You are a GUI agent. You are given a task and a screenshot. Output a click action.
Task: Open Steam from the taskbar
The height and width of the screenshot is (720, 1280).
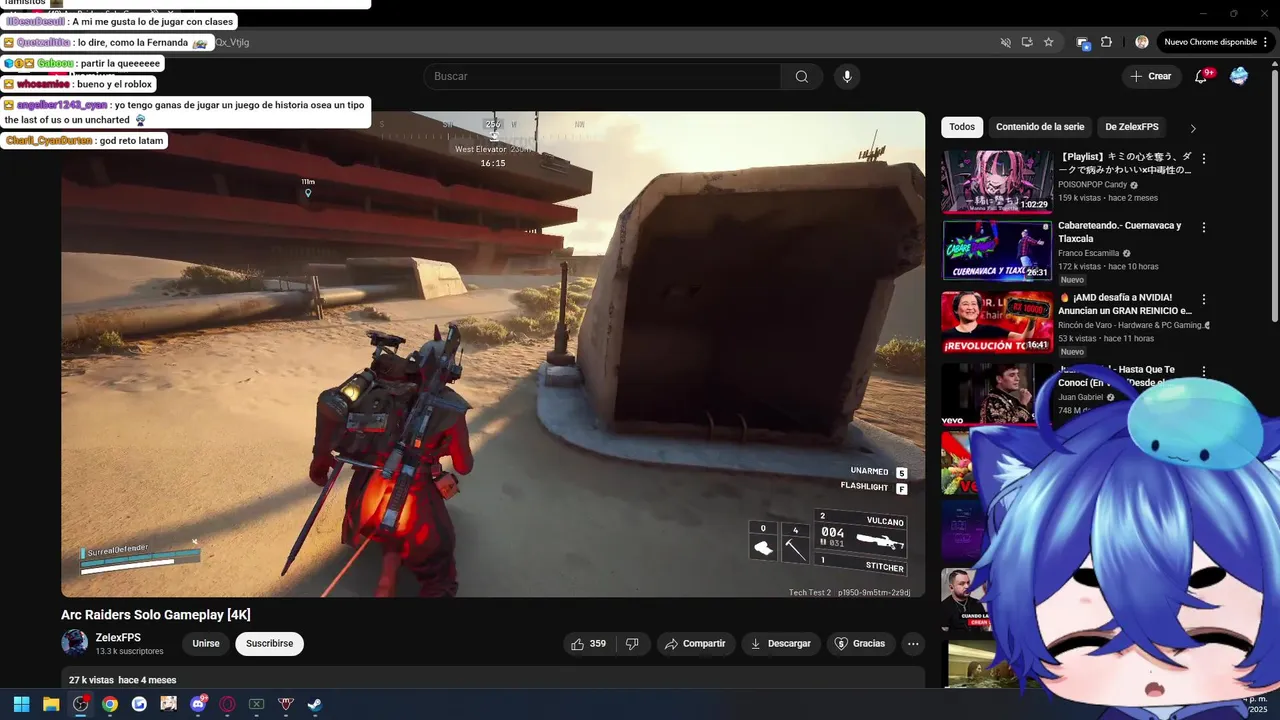click(x=315, y=704)
